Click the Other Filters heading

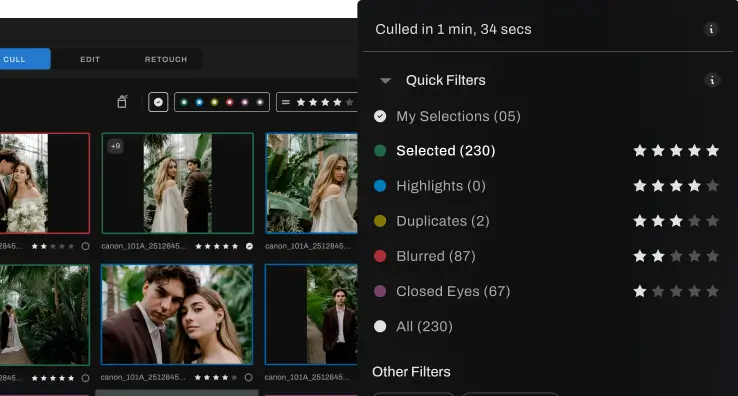411,372
